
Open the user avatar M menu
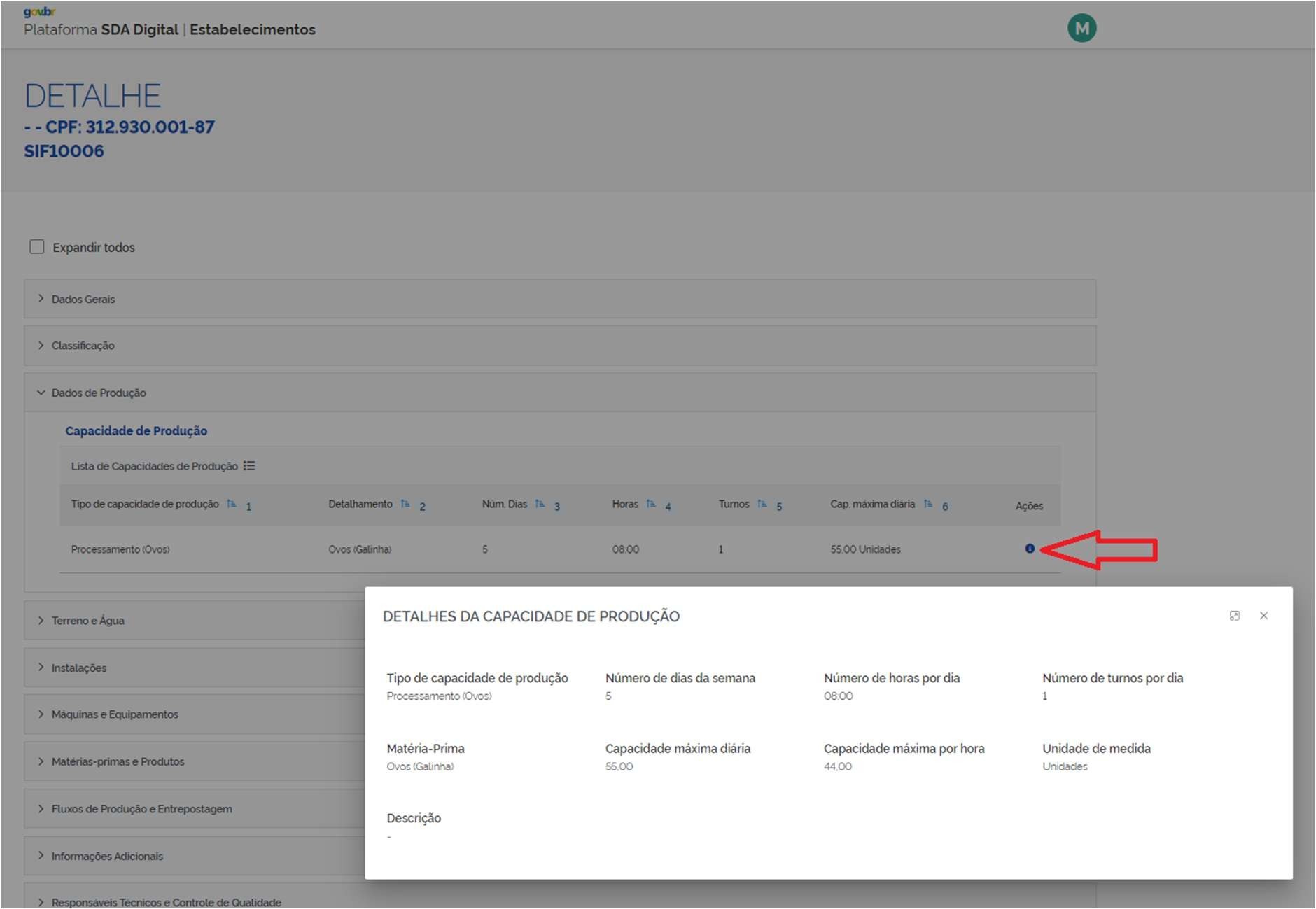point(1081,29)
